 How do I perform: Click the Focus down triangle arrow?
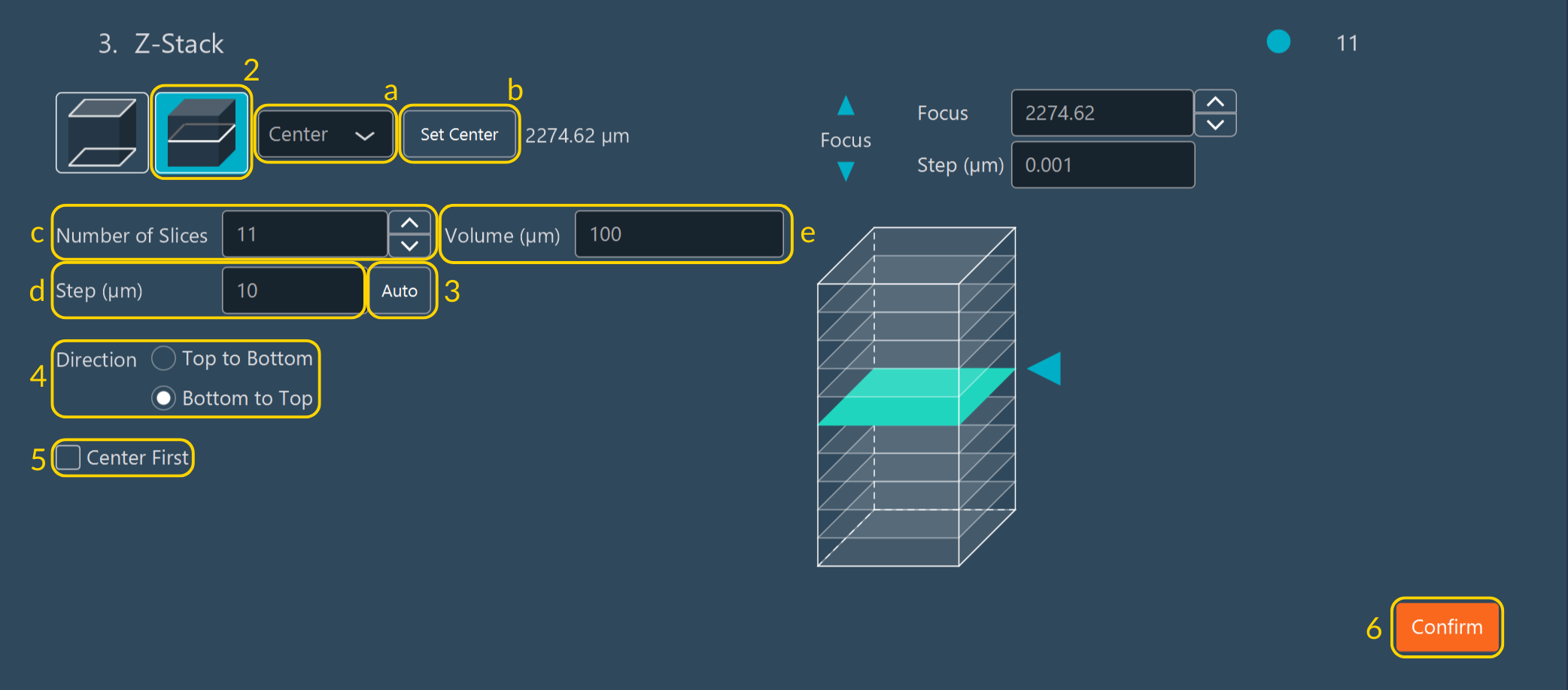[x=846, y=172]
